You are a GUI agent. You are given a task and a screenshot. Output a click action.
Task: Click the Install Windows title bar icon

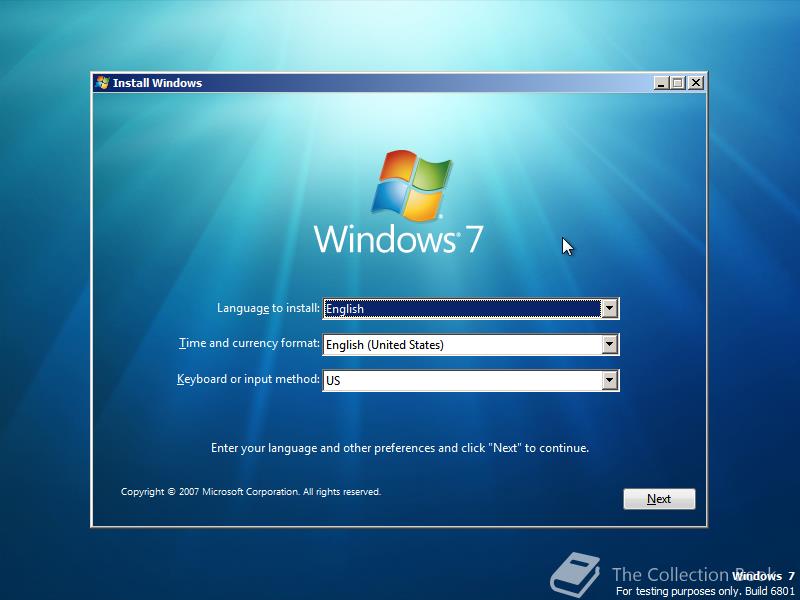pos(102,83)
